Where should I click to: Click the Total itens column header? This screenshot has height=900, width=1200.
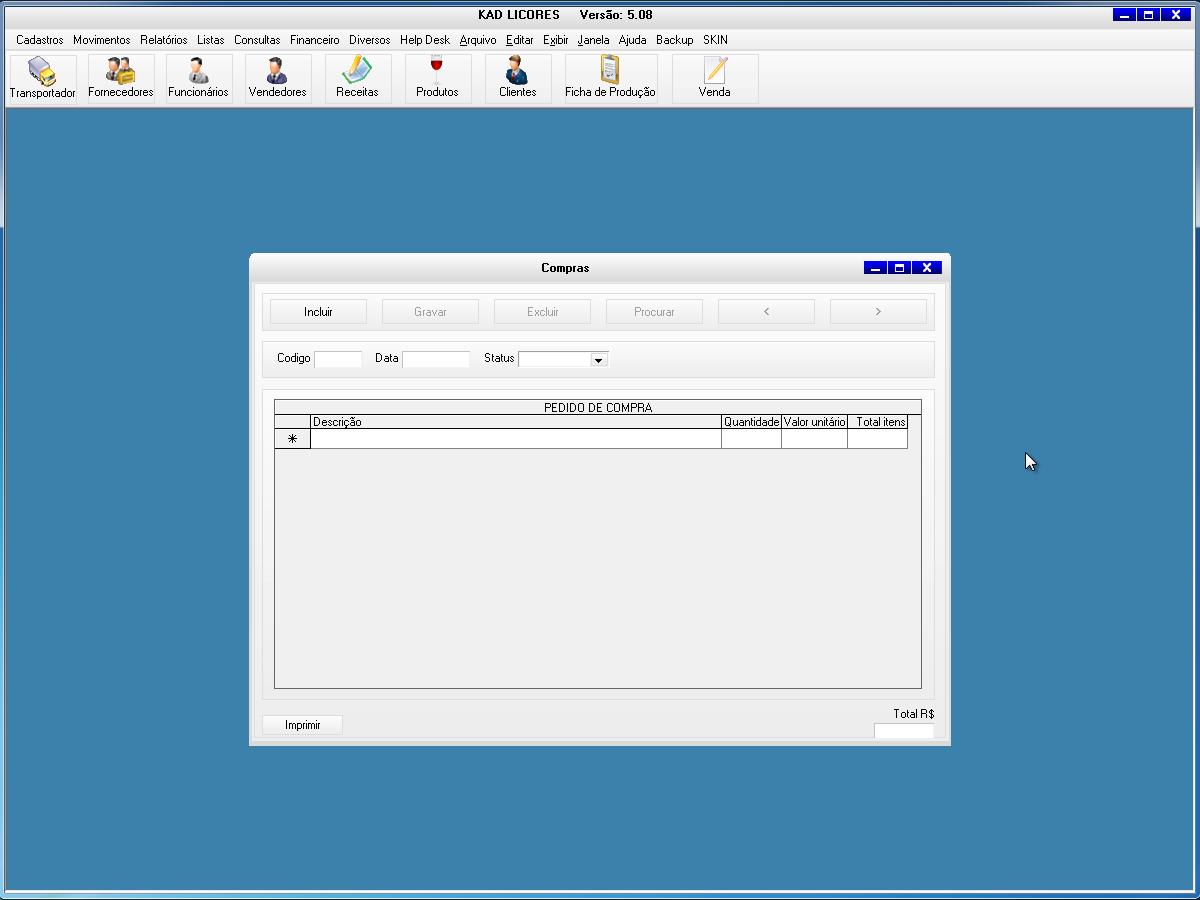point(877,422)
